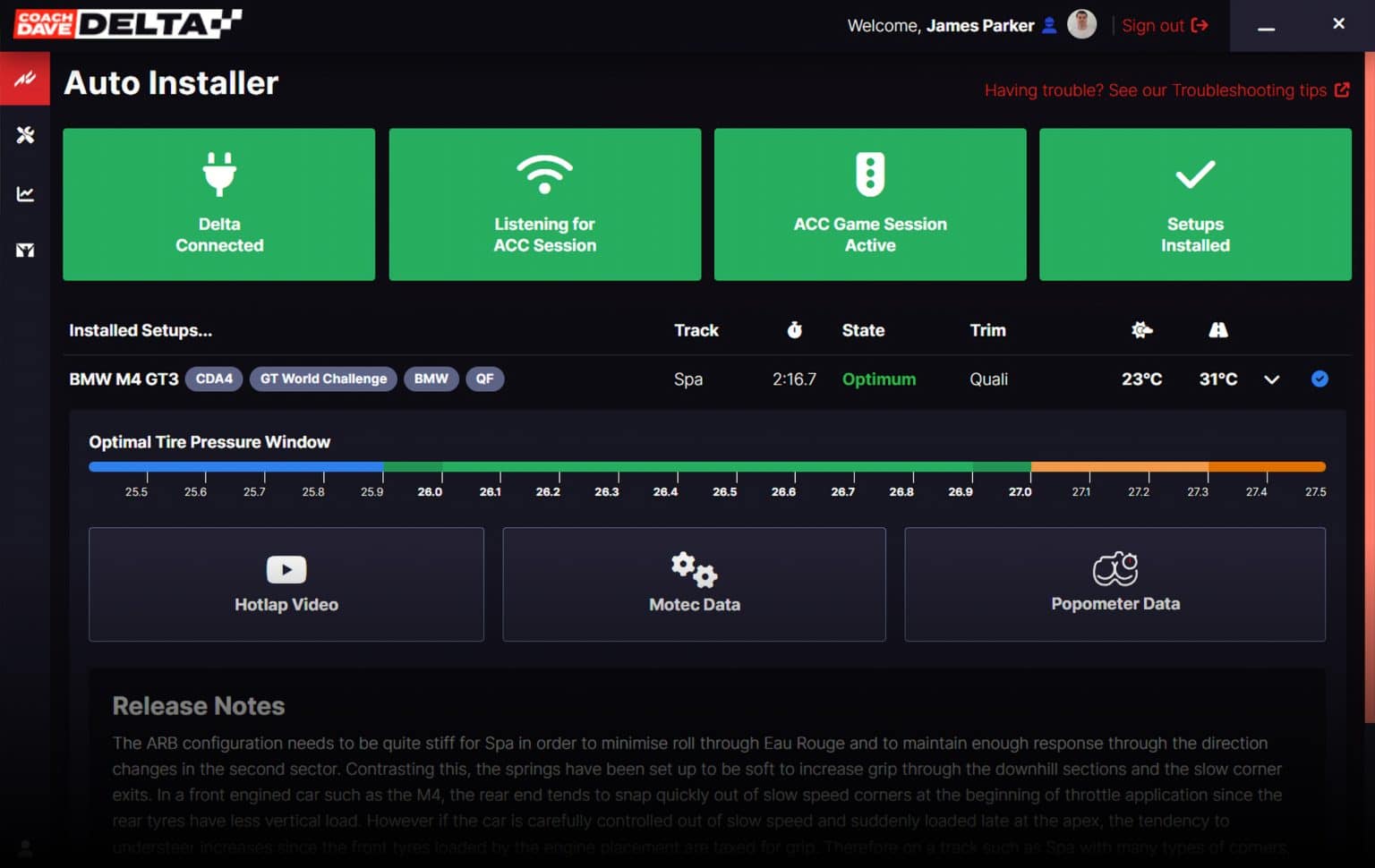This screenshot has width=1375, height=868.
Task: Click the Sign out link
Action: (1164, 26)
